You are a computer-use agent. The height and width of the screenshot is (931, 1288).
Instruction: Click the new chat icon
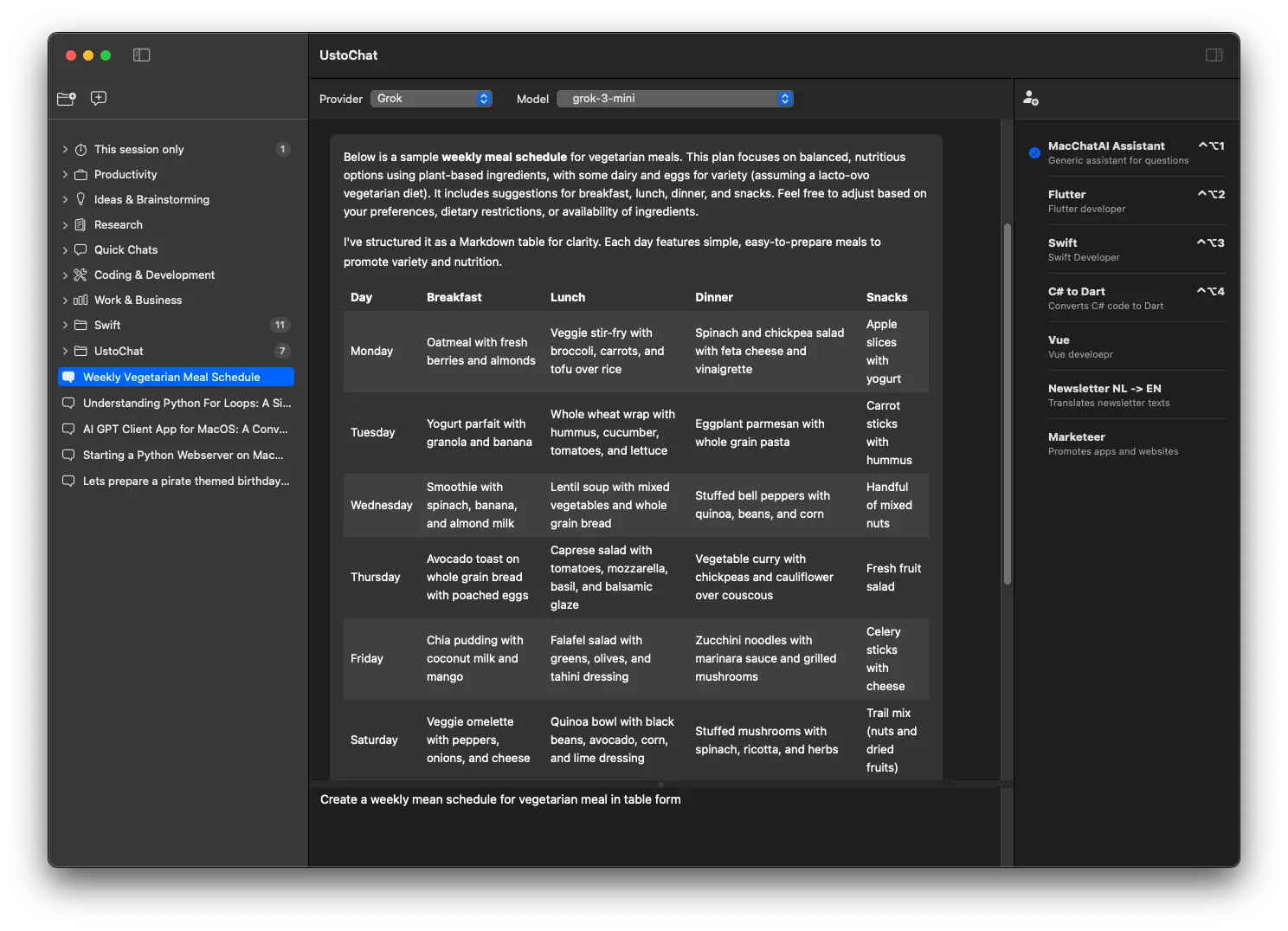pos(99,98)
